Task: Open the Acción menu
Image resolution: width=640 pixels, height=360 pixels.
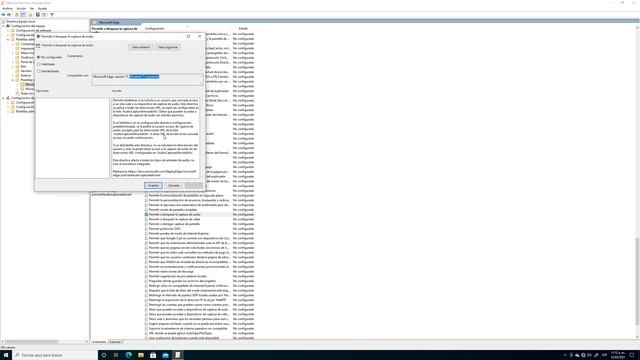Action: [21, 9]
